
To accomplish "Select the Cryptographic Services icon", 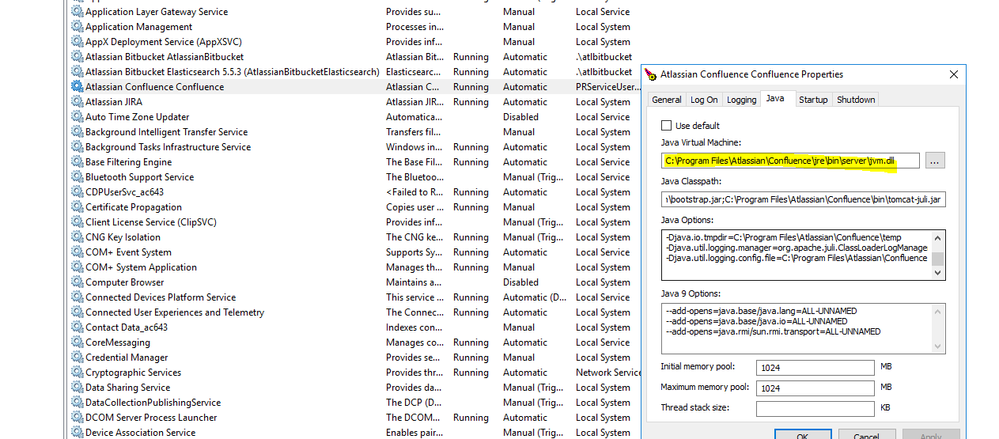I will coord(77,373).
